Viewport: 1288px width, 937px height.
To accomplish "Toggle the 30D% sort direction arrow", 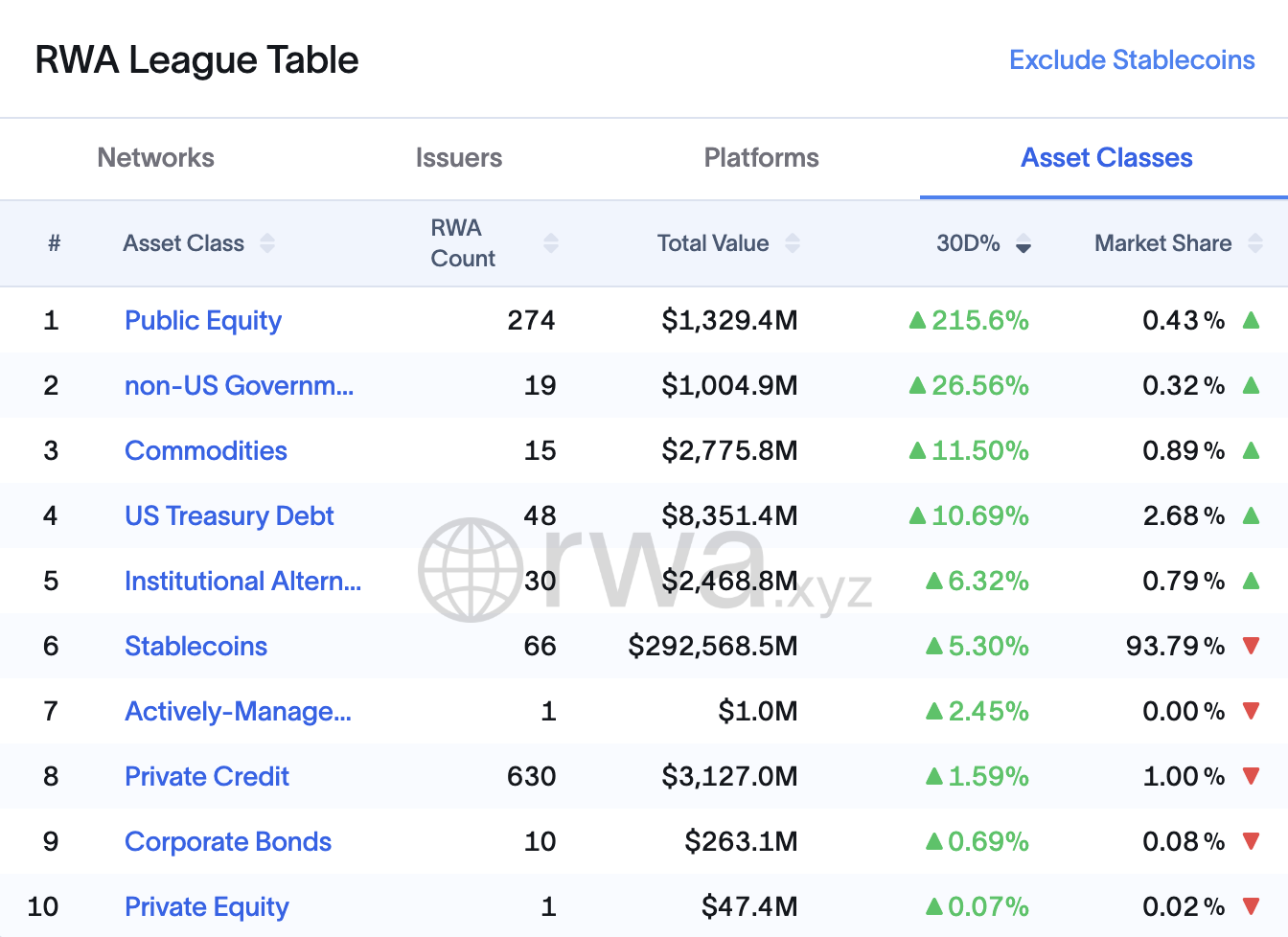I will [x=1023, y=244].
